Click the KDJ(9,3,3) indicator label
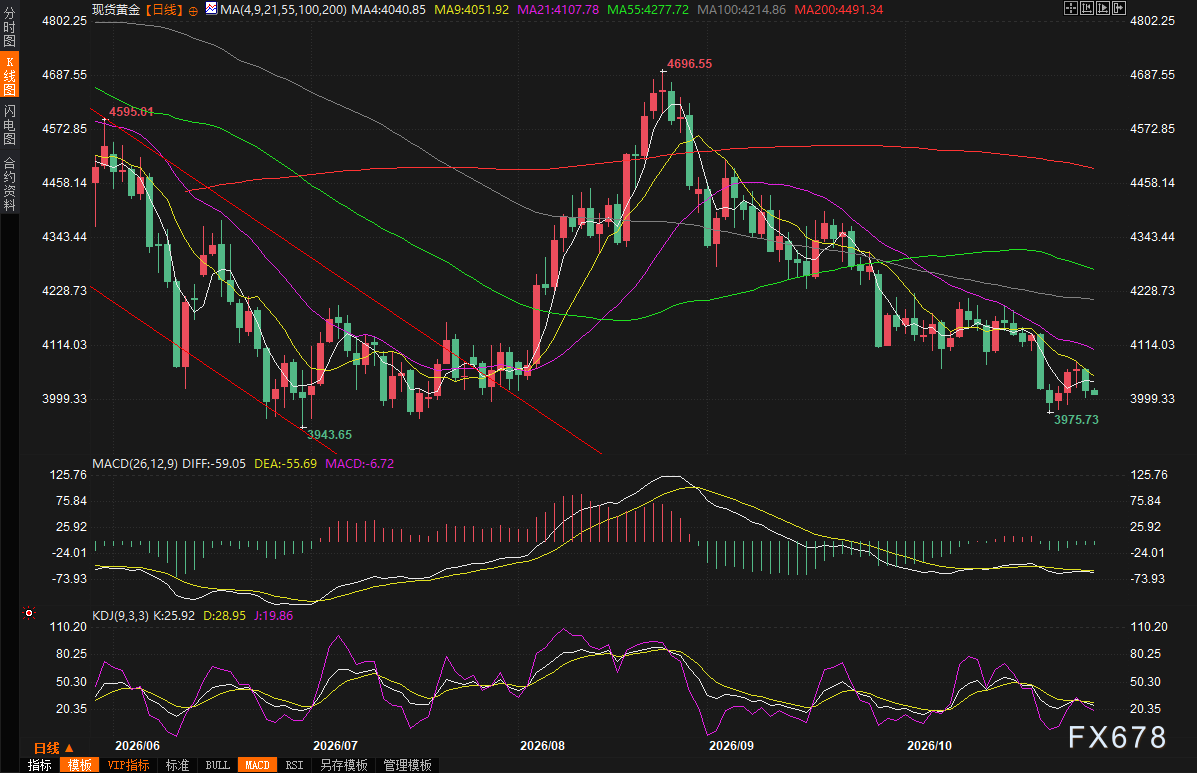 [x=121, y=615]
